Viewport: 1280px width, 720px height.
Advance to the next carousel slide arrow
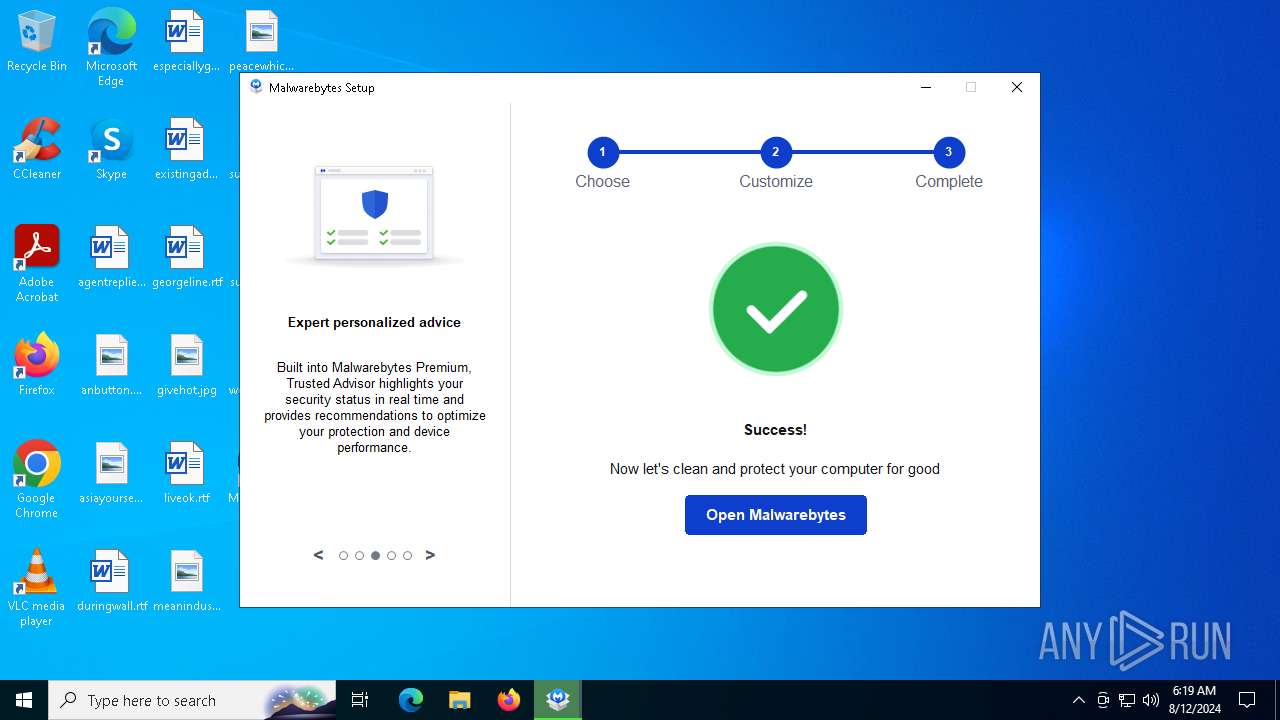[x=430, y=555]
